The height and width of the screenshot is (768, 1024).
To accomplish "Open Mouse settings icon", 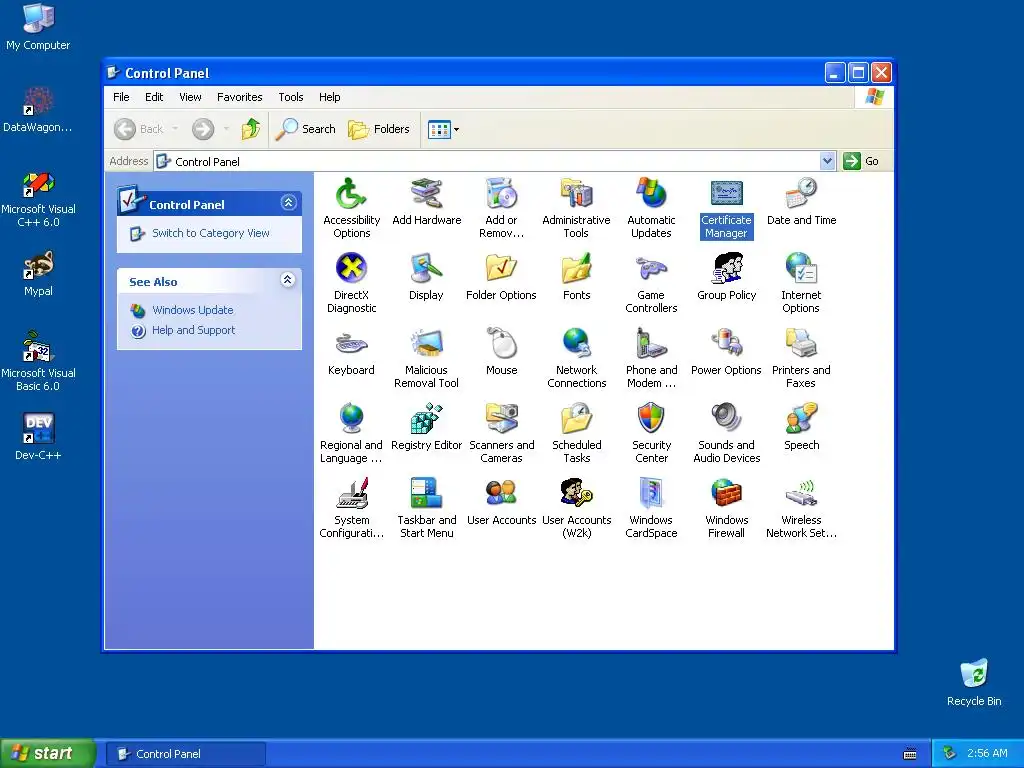I will (x=502, y=352).
